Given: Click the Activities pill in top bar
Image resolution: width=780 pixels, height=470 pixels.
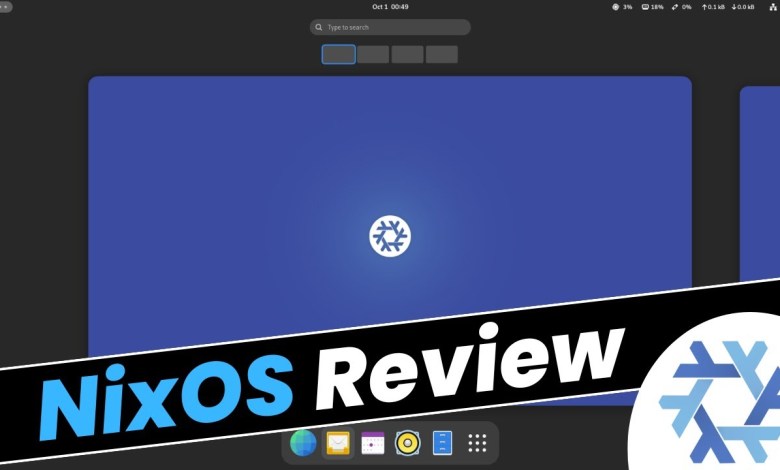Looking at the screenshot, I should pyautogui.click(x=5, y=7).
